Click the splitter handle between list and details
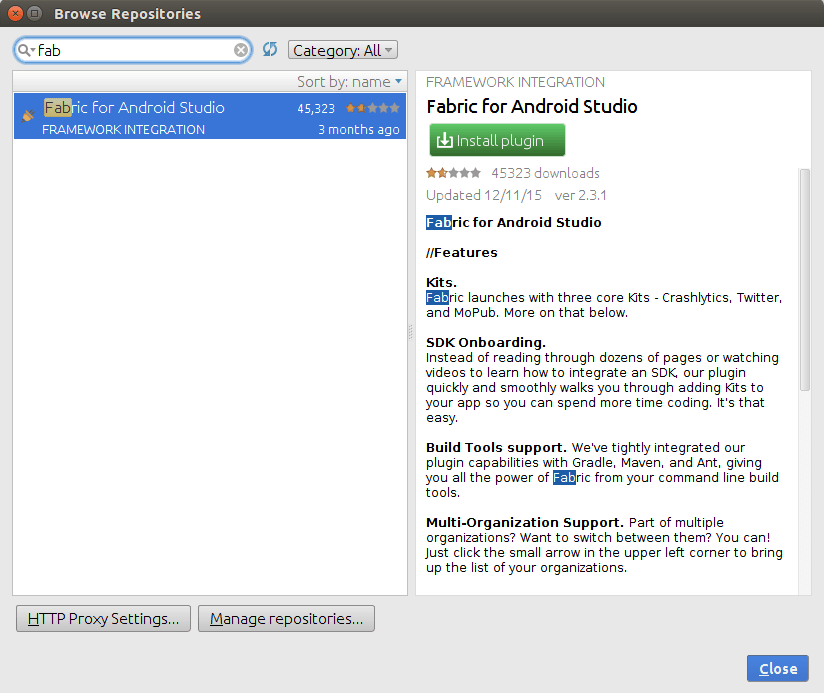Image resolution: width=824 pixels, height=693 pixels. (411, 332)
